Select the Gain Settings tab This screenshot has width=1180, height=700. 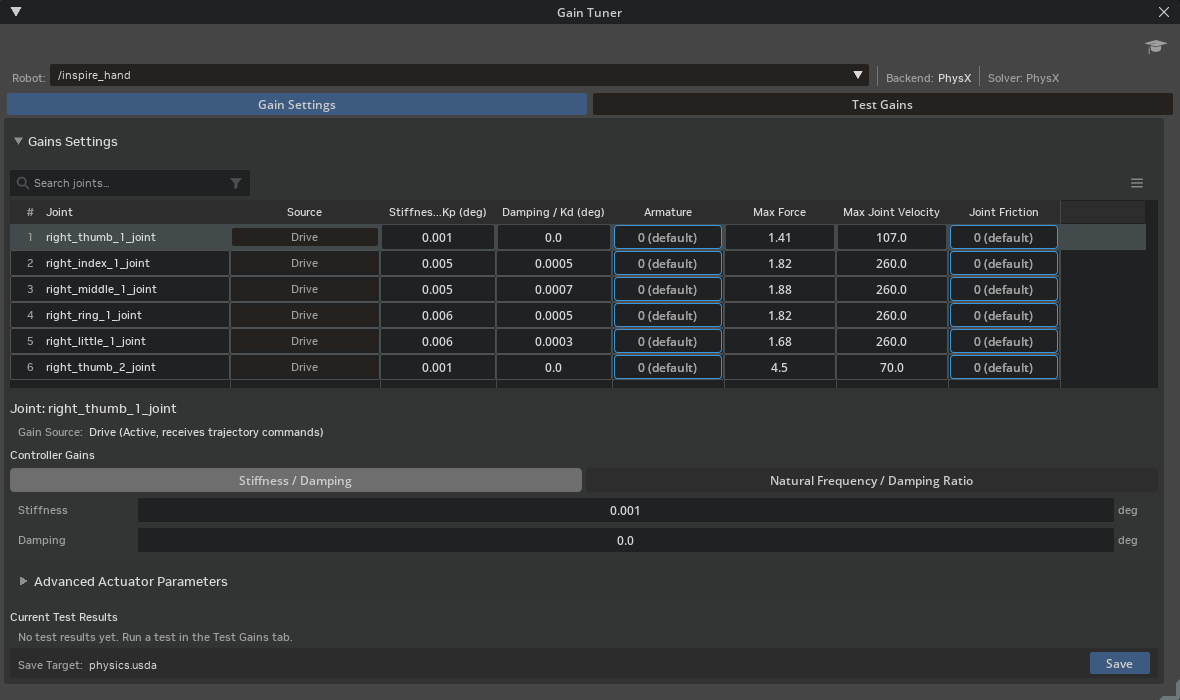[x=297, y=105]
